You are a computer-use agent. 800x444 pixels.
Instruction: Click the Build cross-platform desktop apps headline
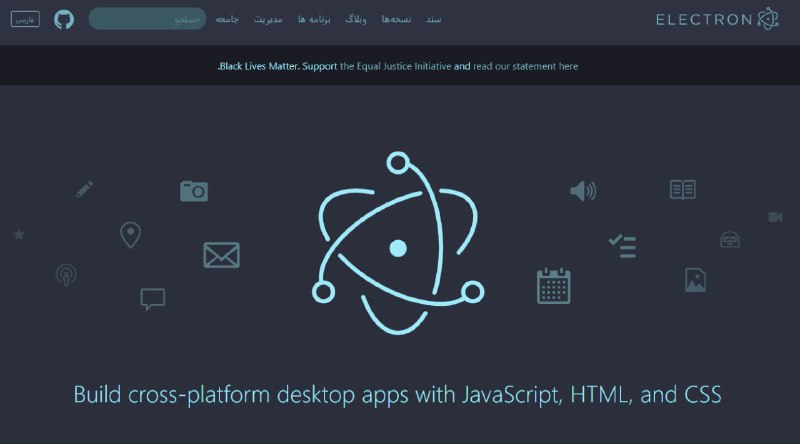398,394
